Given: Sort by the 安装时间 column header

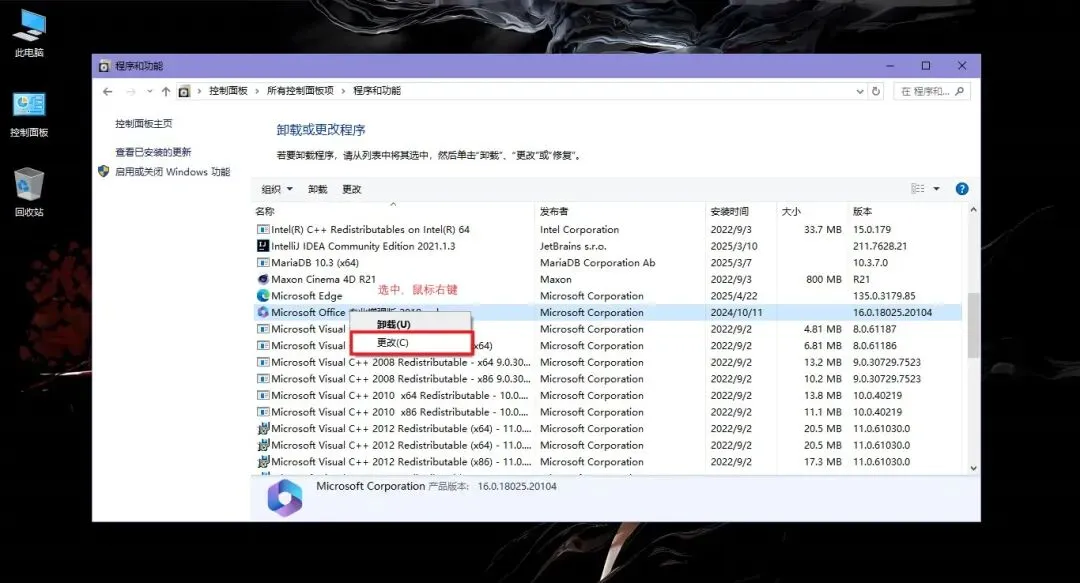Looking at the screenshot, I should [741, 212].
